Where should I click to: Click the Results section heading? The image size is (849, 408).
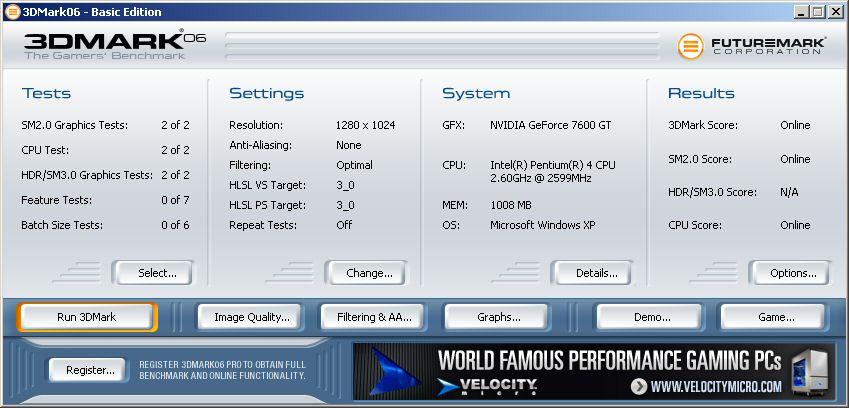[701, 93]
